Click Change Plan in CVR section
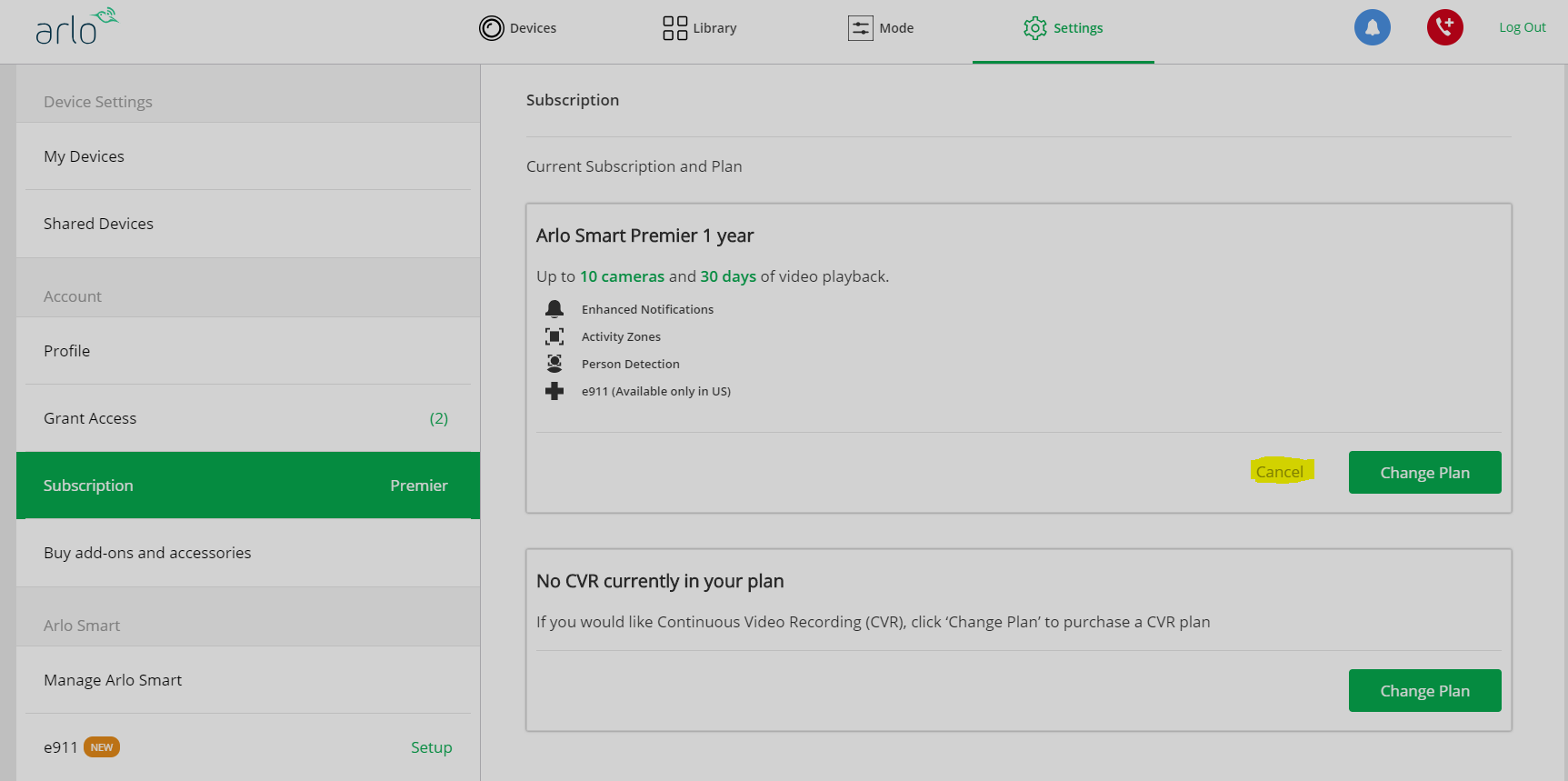The height and width of the screenshot is (781, 1568). coord(1424,691)
